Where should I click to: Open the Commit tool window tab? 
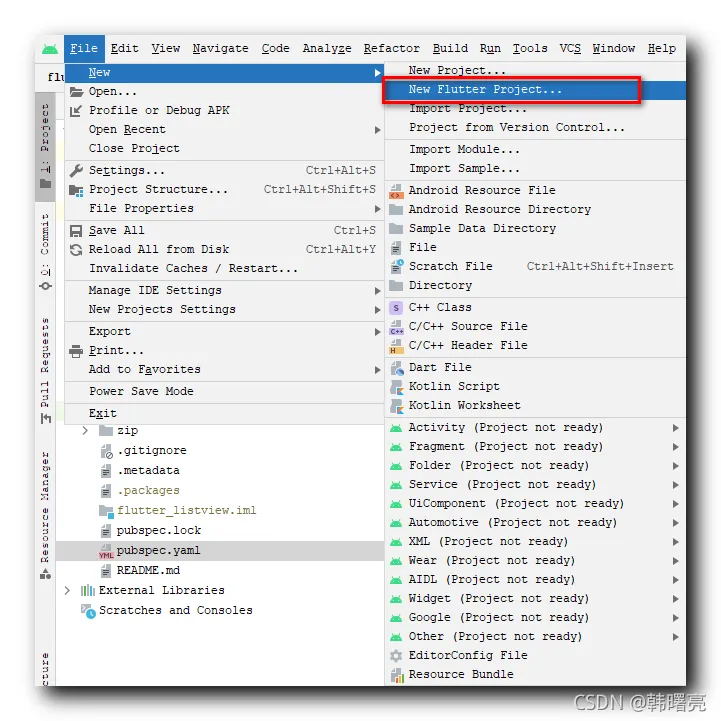(x=45, y=252)
